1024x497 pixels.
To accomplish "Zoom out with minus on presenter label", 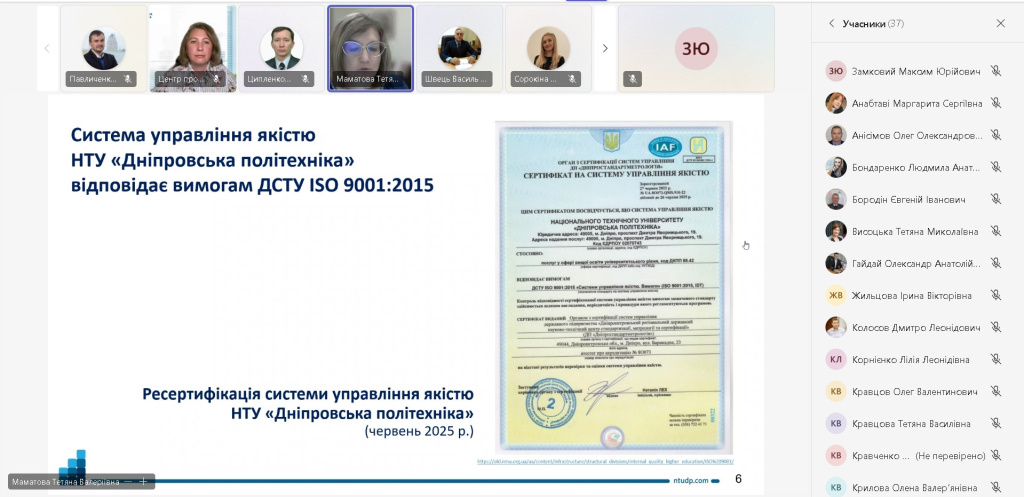I will (128, 481).
